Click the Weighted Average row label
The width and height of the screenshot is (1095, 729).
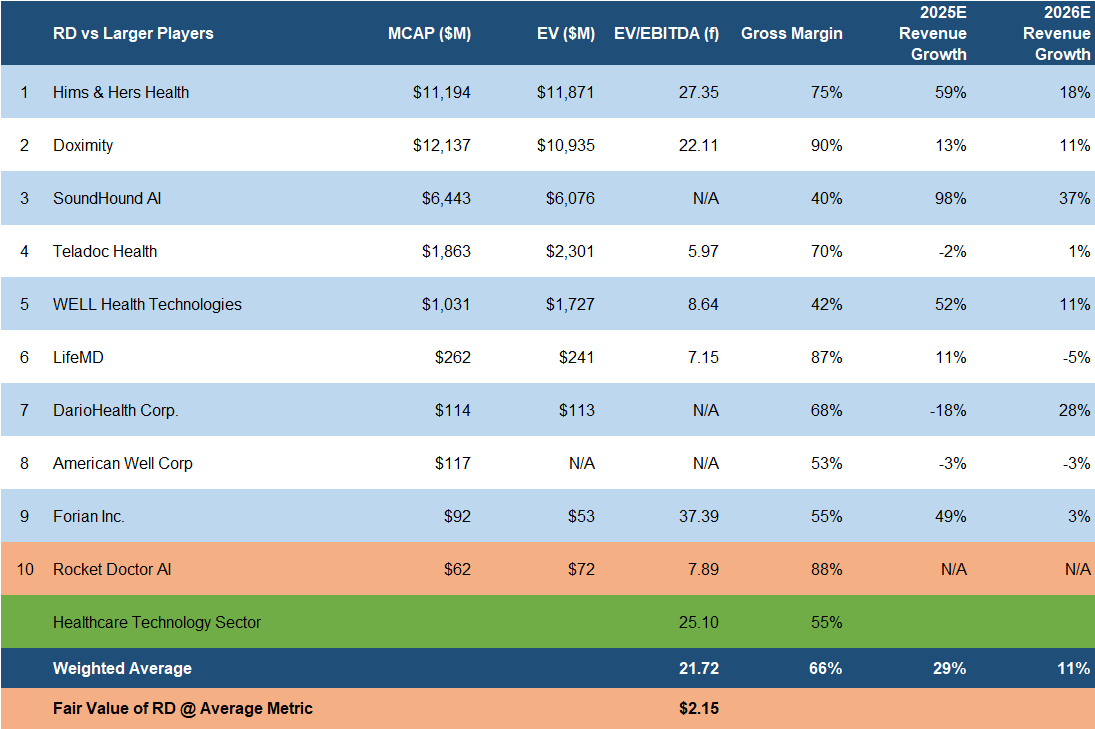(x=122, y=668)
